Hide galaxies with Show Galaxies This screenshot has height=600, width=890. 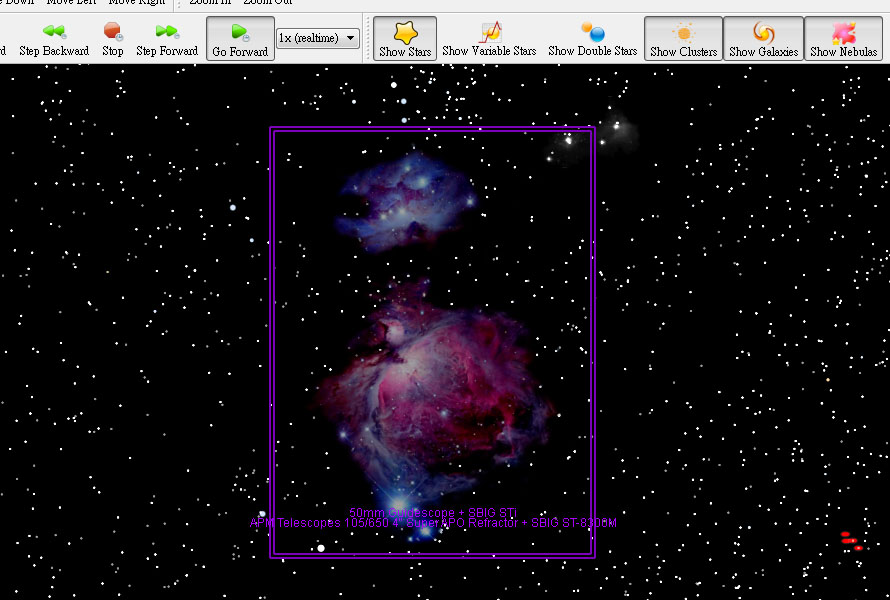click(x=763, y=38)
